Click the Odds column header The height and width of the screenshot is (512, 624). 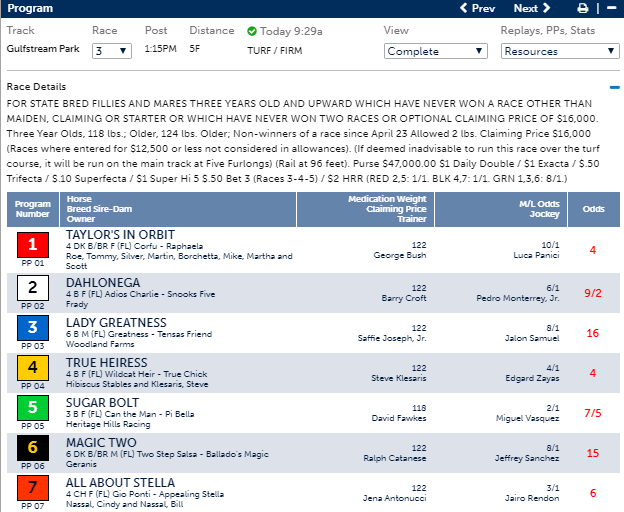click(x=593, y=208)
